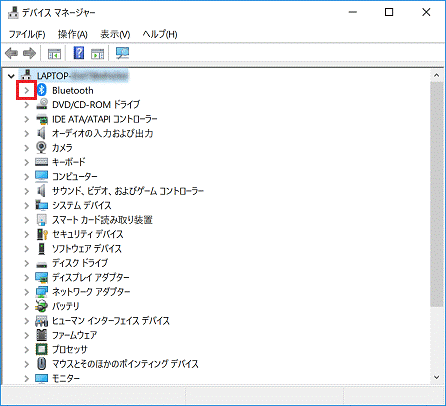Click the スマート カード読み取り装置 icon
Viewport: 446px width, 406px height.
(x=41, y=219)
